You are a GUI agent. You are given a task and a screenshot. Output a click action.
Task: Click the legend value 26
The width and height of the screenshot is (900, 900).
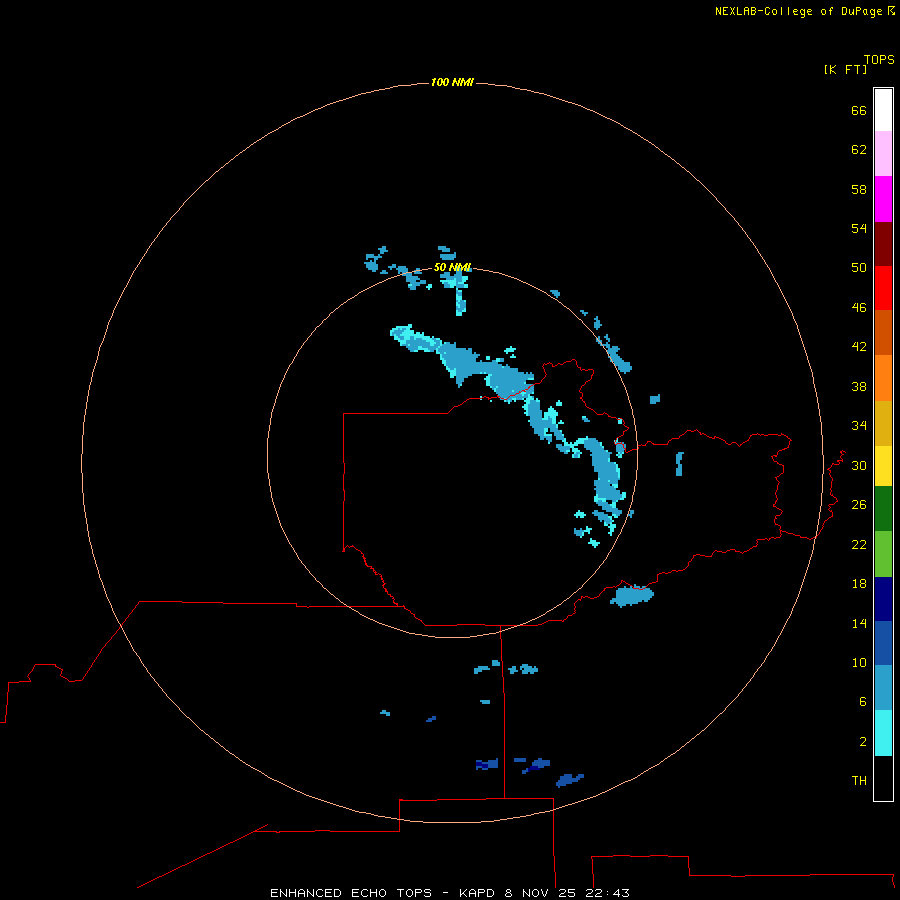(x=859, y=505)
